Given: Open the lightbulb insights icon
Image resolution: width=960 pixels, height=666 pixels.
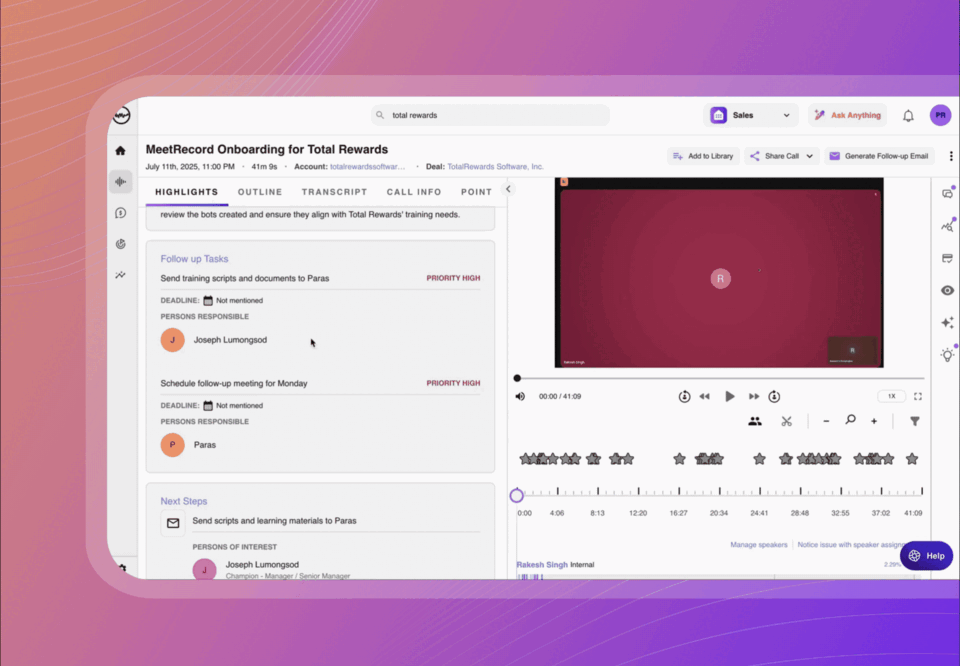Looking at the screenshot, I should pos(948,354).
